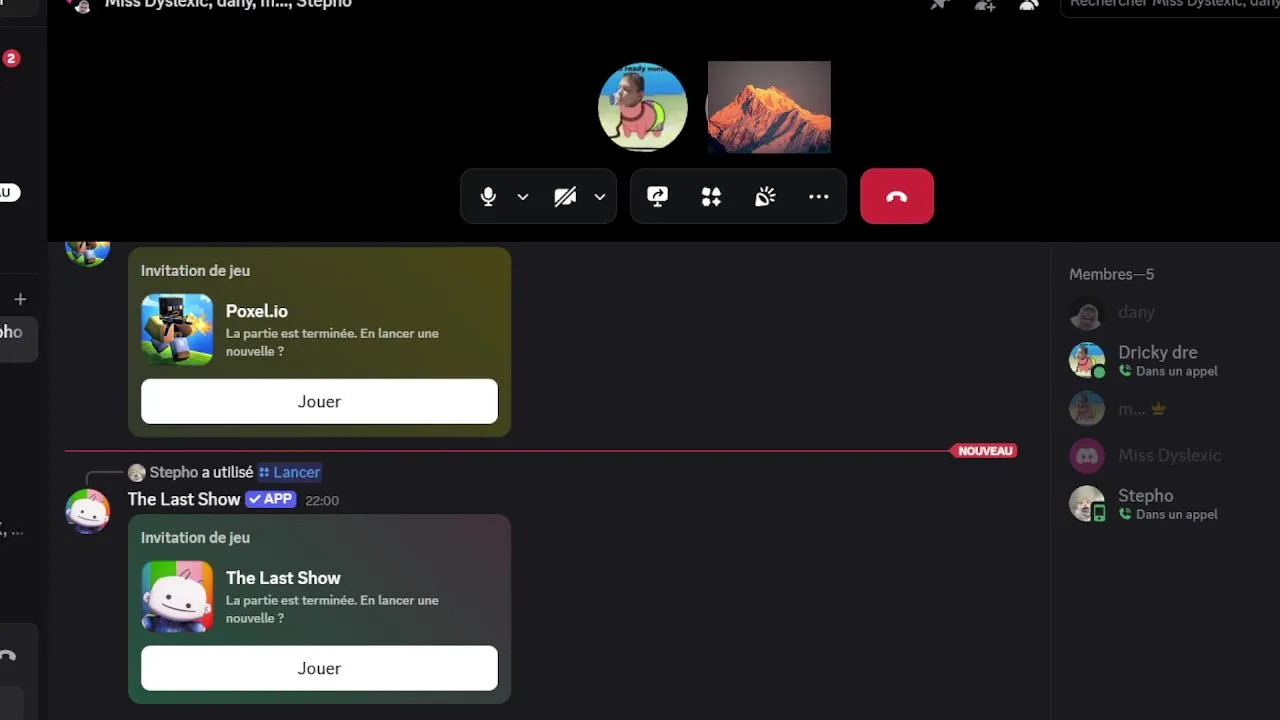Screen dimensions: 1280x720
Task: Click Jouer on the Poxel.io invitation
Action: [319, 401]
